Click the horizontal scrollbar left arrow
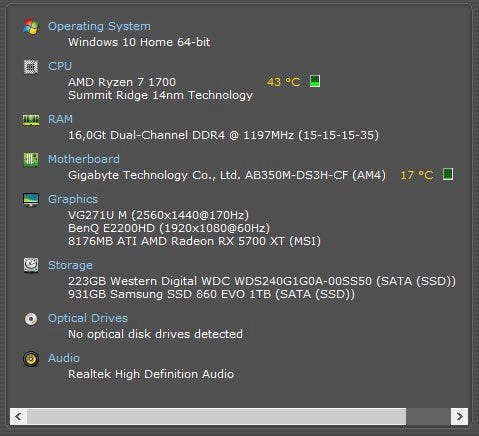Image resolution: width=479 pixels, height=436 pixels. (x=18, y=416)
